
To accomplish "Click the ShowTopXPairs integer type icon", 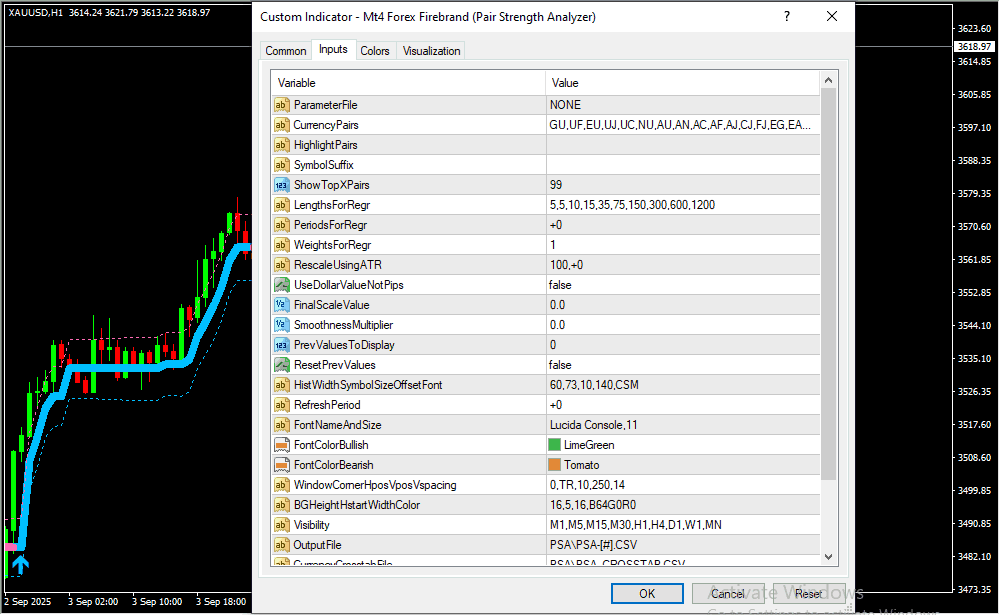I will tap(281, 185).
